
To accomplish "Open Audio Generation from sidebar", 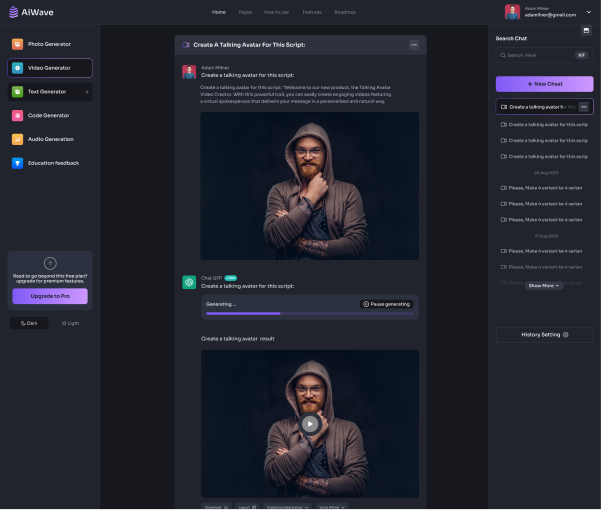I will (50, 139).
